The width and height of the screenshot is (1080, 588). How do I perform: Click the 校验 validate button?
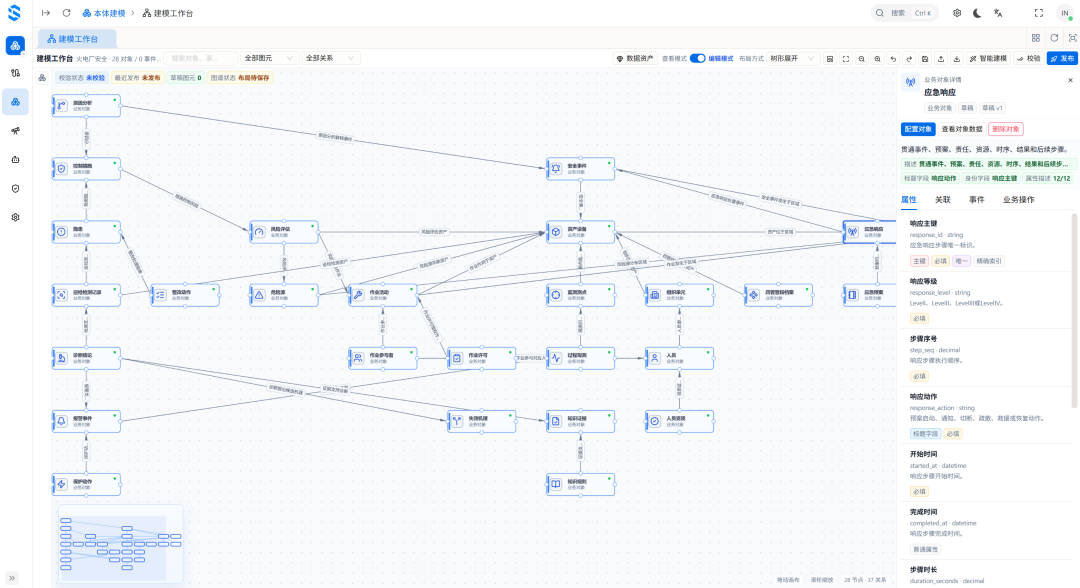click(1028, 59)
